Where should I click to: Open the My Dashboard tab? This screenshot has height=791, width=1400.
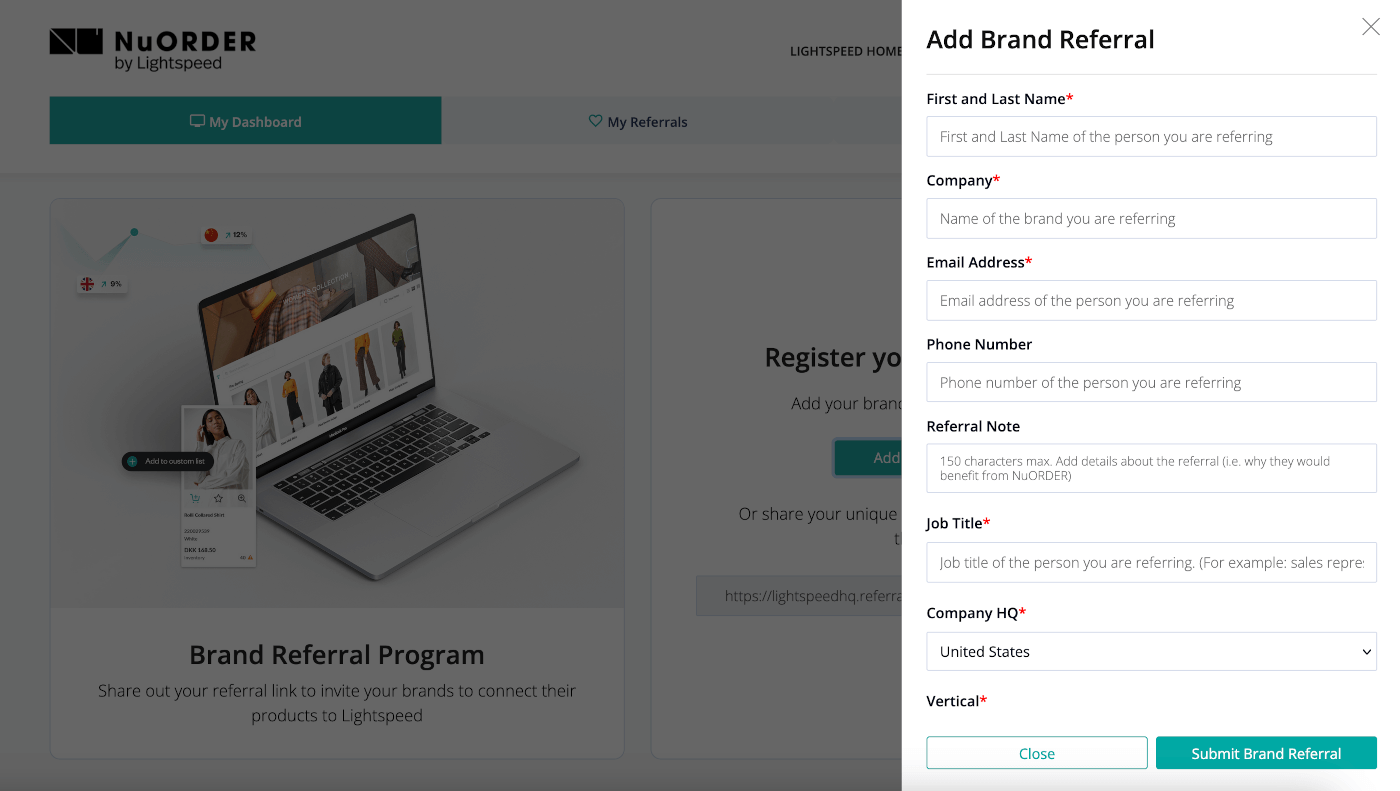click(x=245, y=121)
